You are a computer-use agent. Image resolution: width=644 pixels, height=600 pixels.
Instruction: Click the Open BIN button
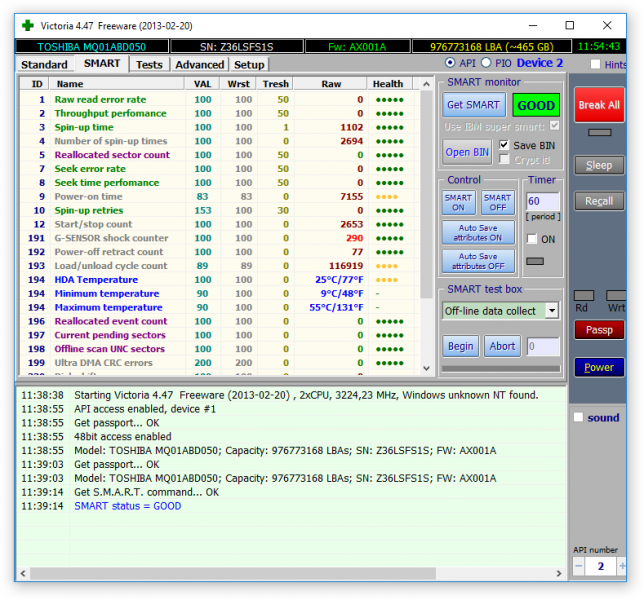[x=467, y=152]
